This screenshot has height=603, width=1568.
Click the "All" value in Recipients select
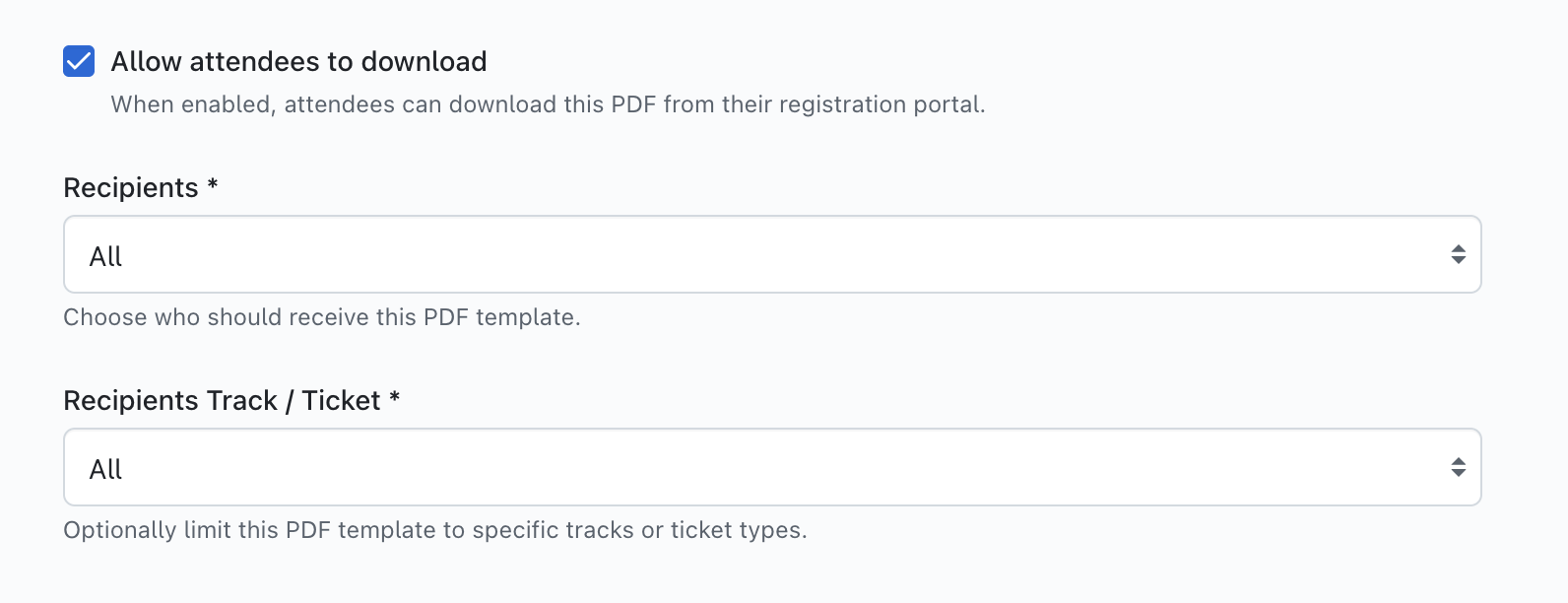click(x=105, y=256)
